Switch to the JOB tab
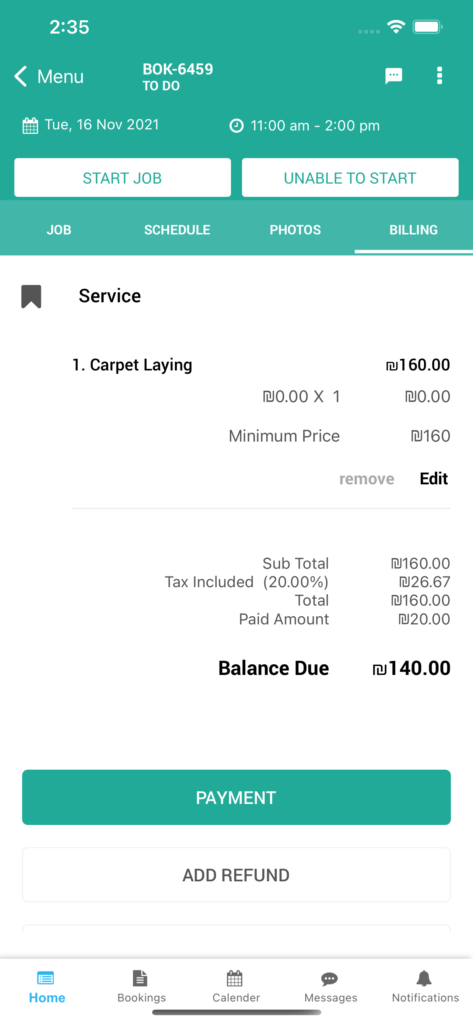 [59, 230]
